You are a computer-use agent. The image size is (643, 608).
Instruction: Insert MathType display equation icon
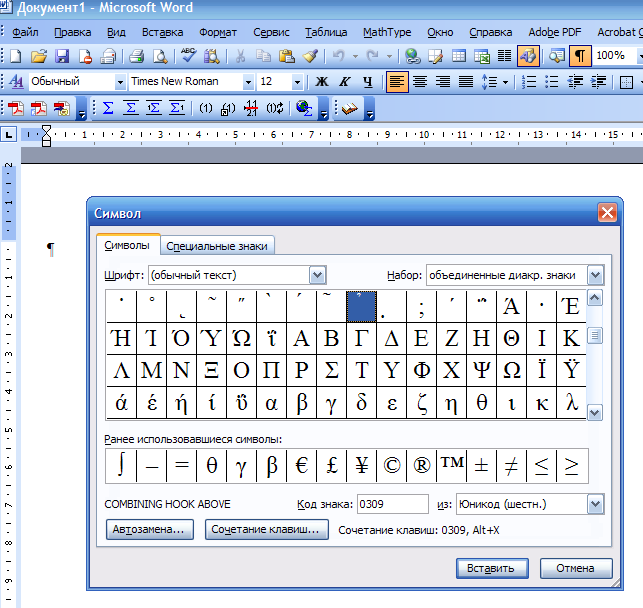click(131, 108)
